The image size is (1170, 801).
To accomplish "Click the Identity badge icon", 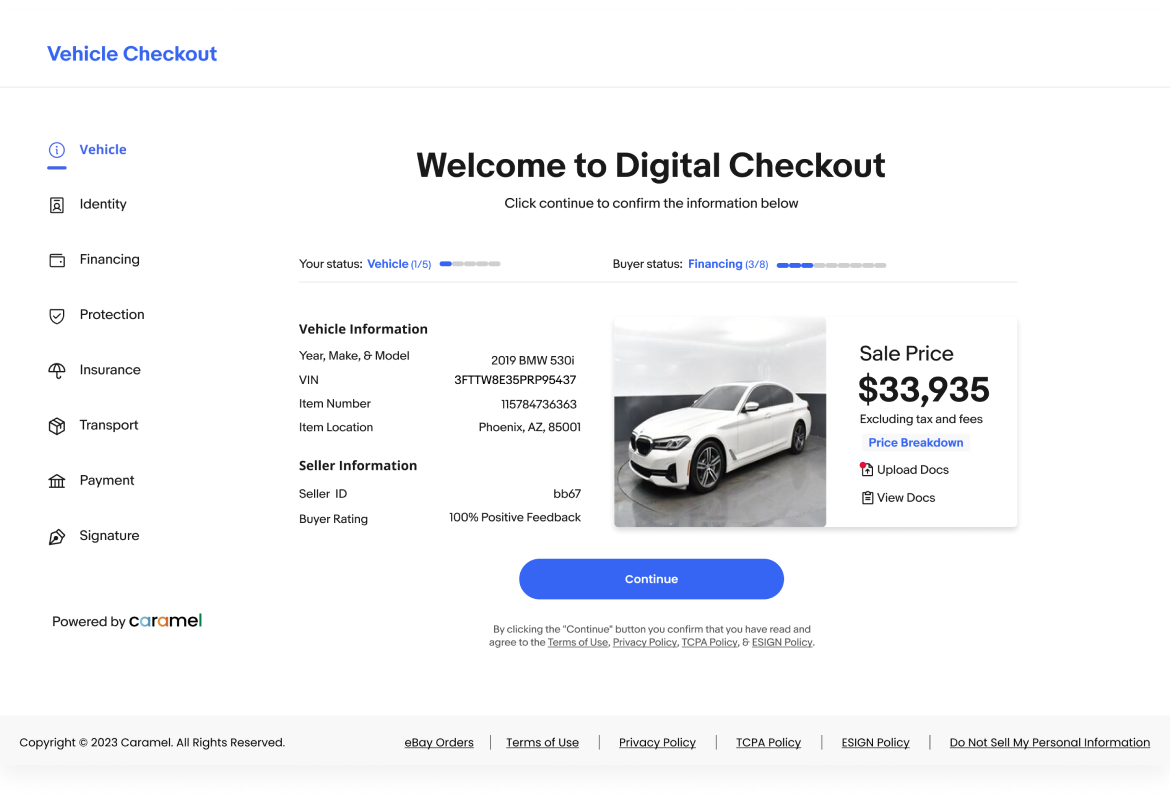I will pos(57,204).
